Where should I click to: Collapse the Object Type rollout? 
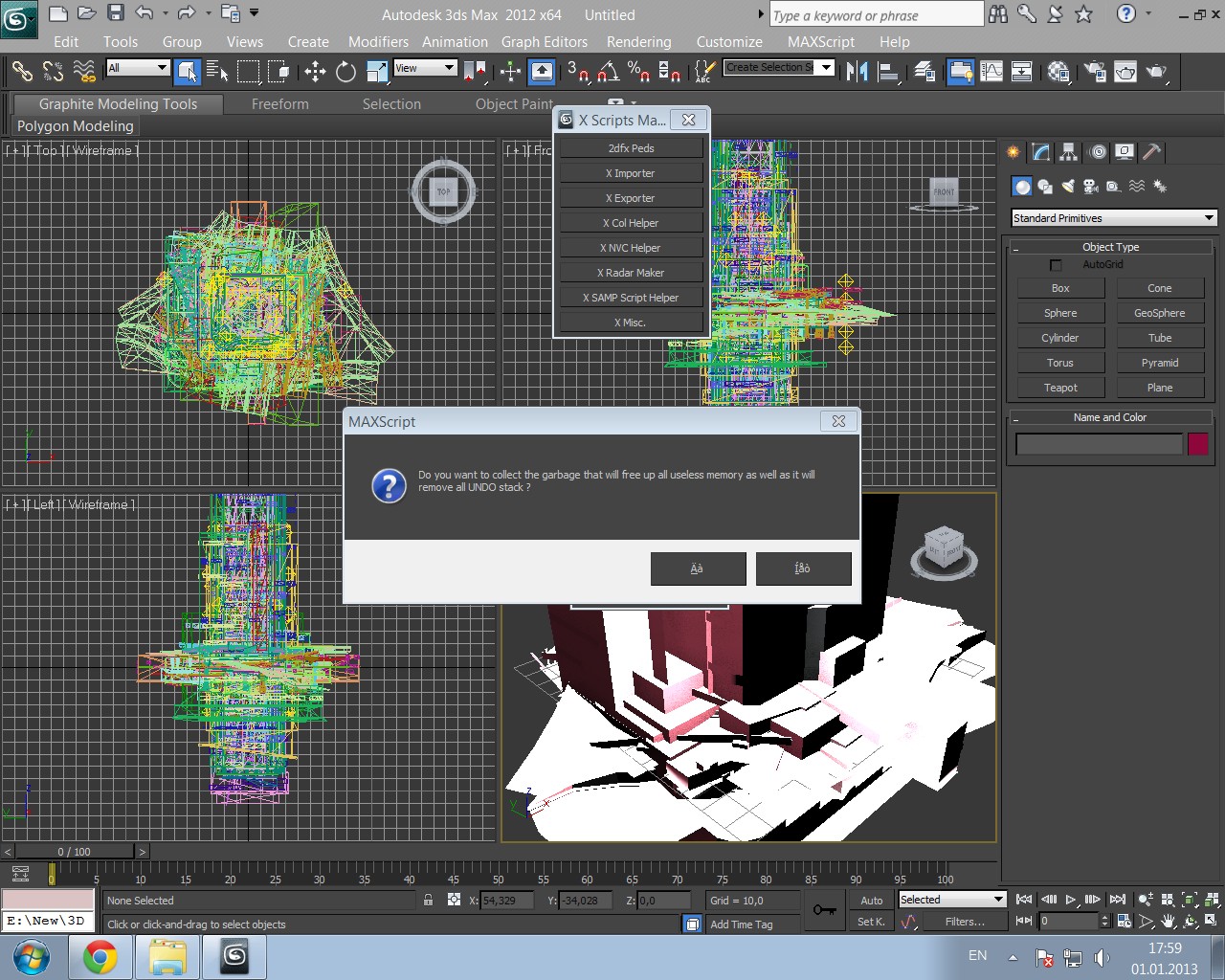tap(1110, 247)
